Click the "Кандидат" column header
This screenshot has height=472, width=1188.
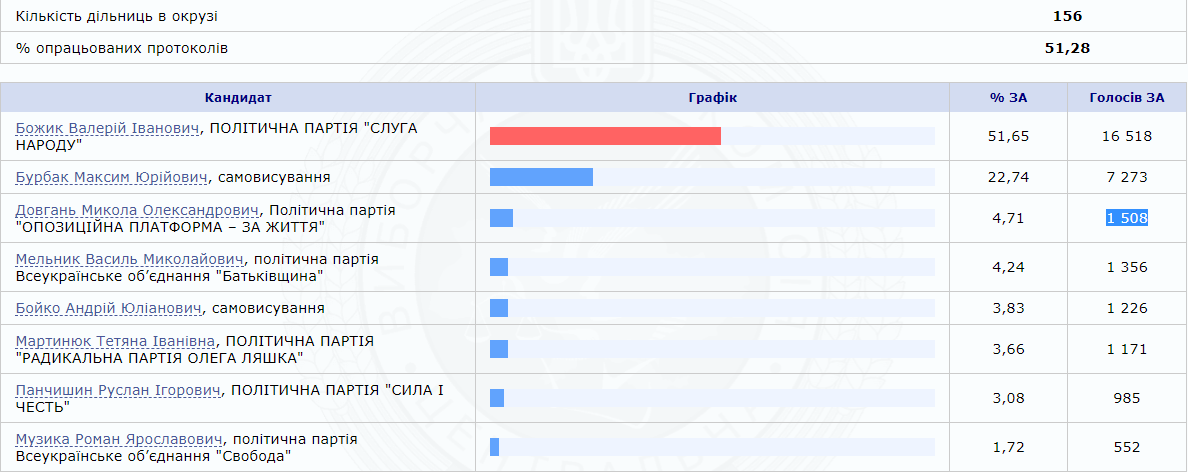coord(238,97)
